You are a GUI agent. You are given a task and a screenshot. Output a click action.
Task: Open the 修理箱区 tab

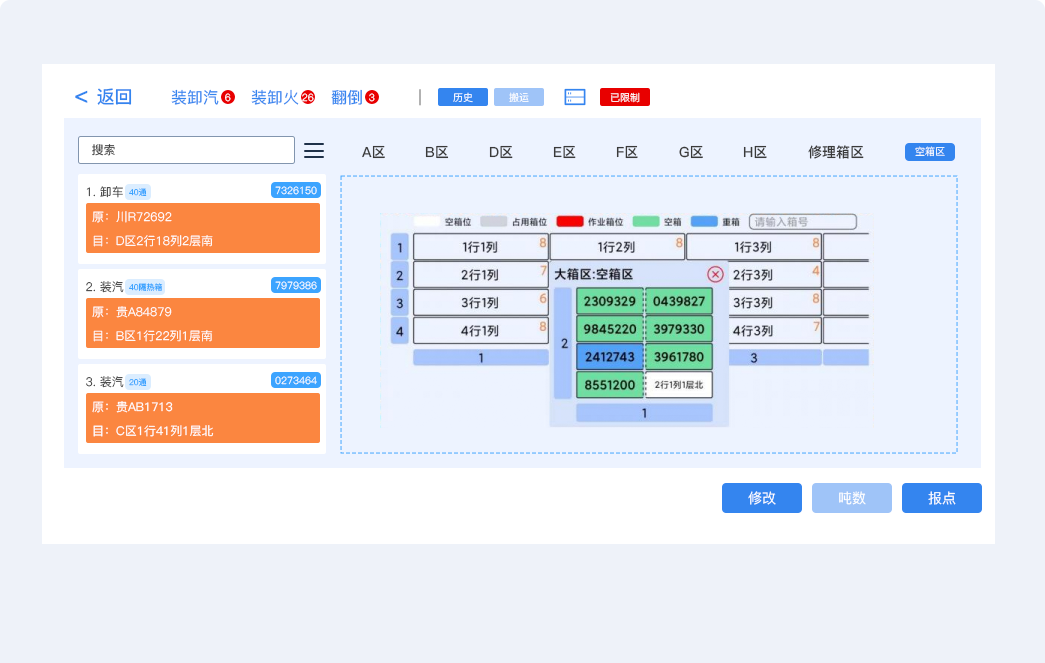point(835,152)
